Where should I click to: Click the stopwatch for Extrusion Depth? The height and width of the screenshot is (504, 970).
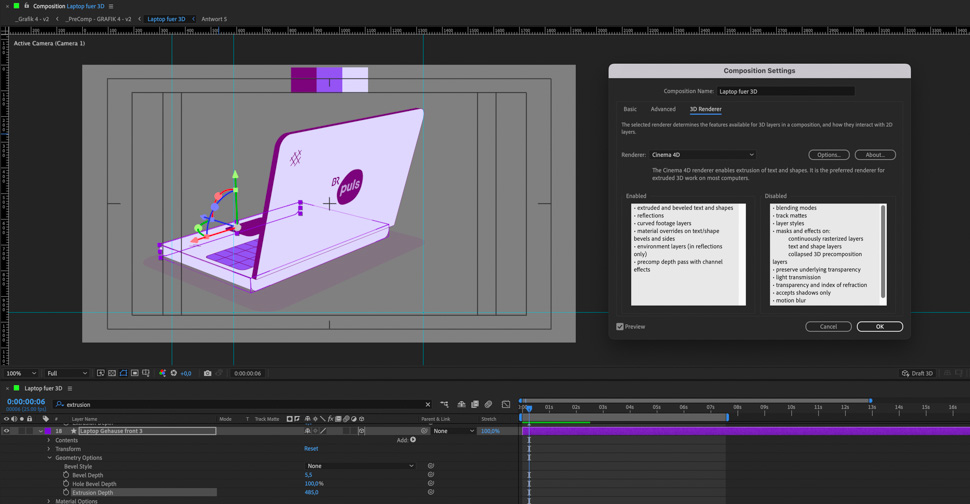66,492
